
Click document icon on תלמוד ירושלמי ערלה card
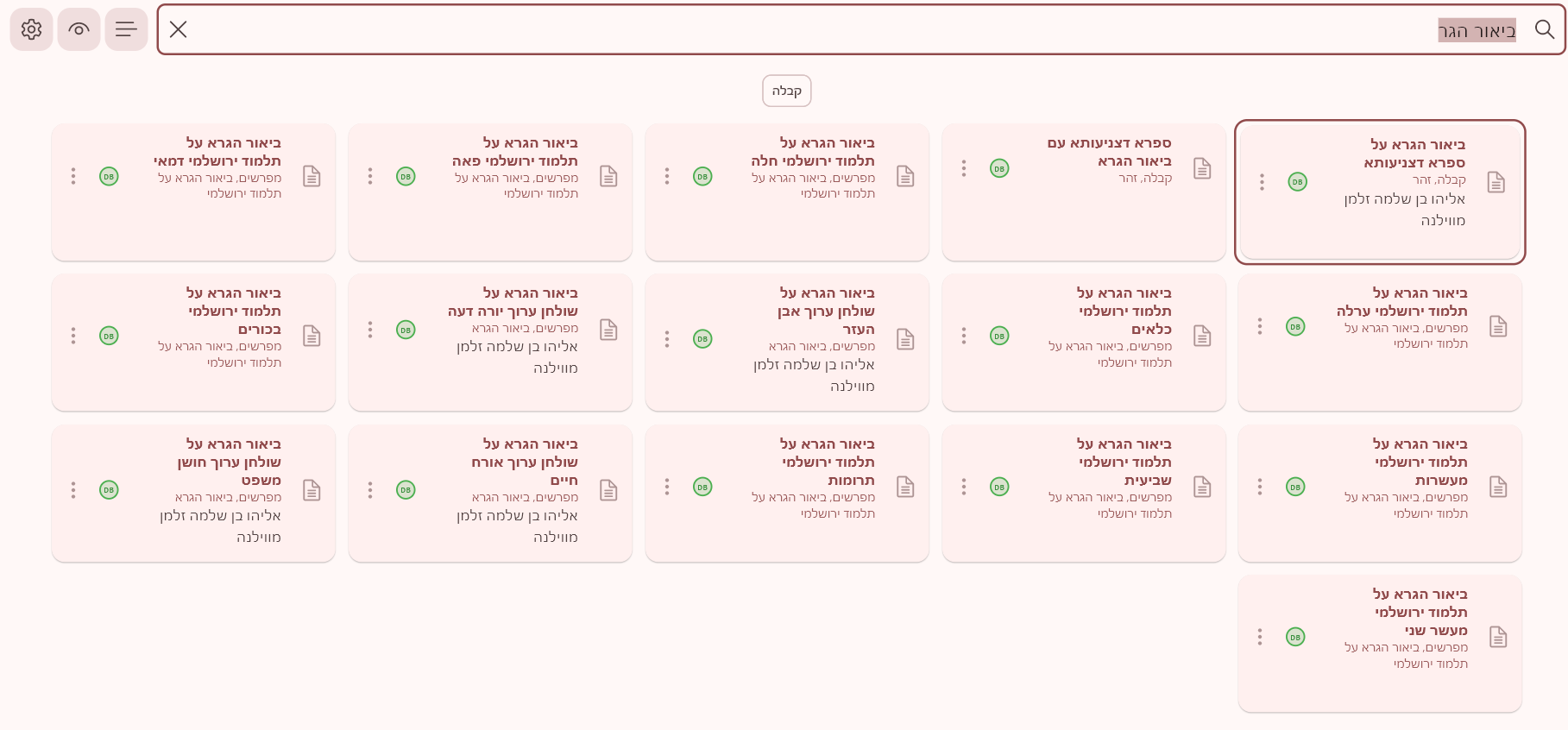coord(1498,326)
